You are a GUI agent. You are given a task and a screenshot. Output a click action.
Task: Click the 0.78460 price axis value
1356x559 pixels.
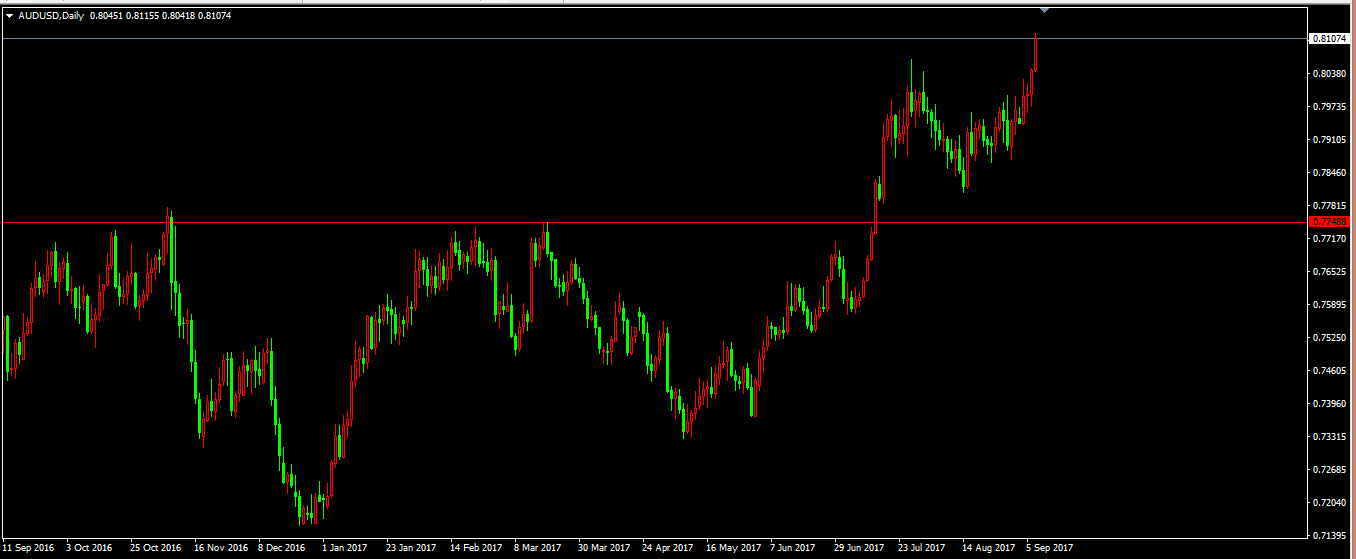[x=1328, y=173]
